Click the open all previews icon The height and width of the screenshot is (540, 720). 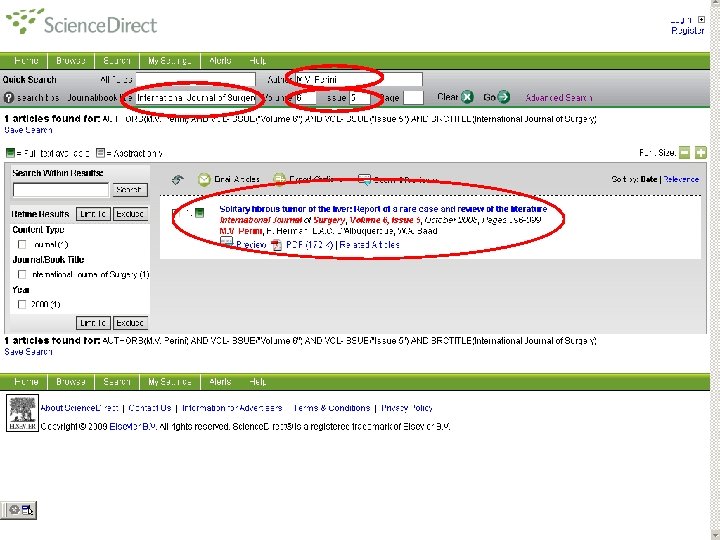[364, 180]
